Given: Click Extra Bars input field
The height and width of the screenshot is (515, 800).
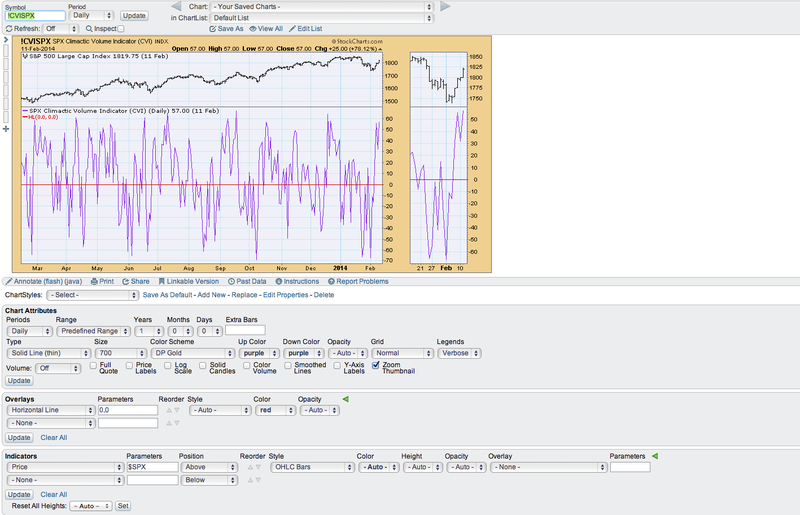Looking at the screenshot, I should (x=245, y=331).
